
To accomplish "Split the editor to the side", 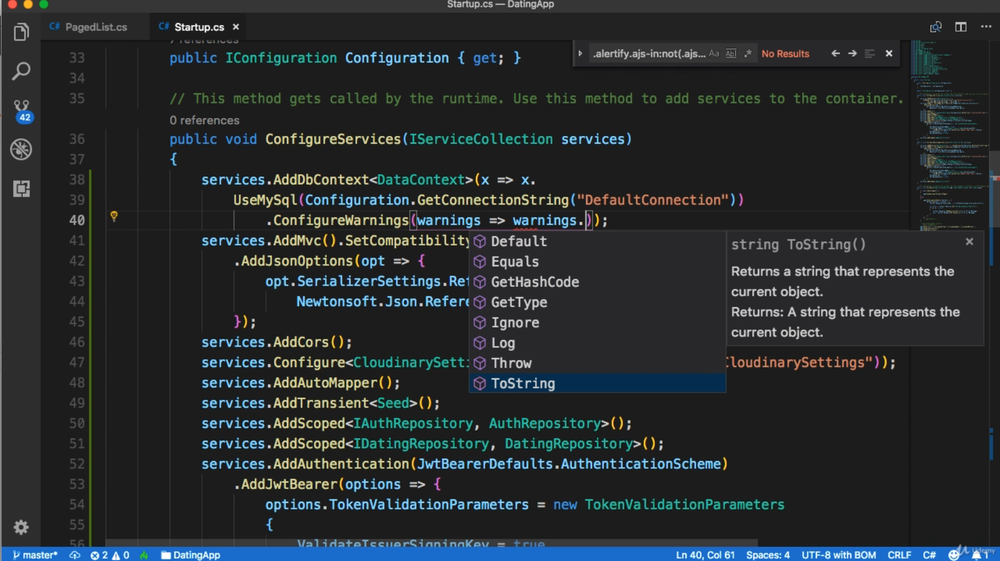I will (x=960, y=27).
